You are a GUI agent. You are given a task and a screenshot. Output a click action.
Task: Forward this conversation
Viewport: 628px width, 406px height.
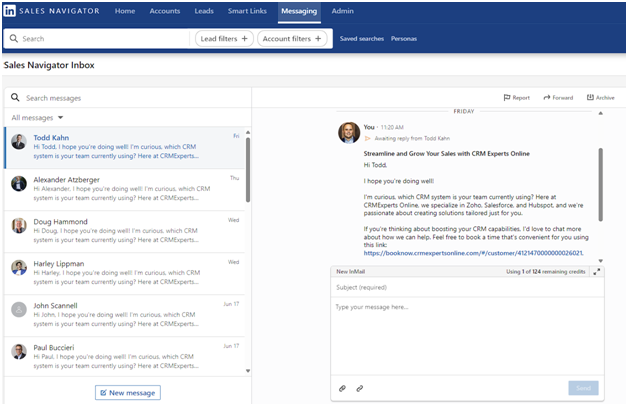click(x=558, y=98)
